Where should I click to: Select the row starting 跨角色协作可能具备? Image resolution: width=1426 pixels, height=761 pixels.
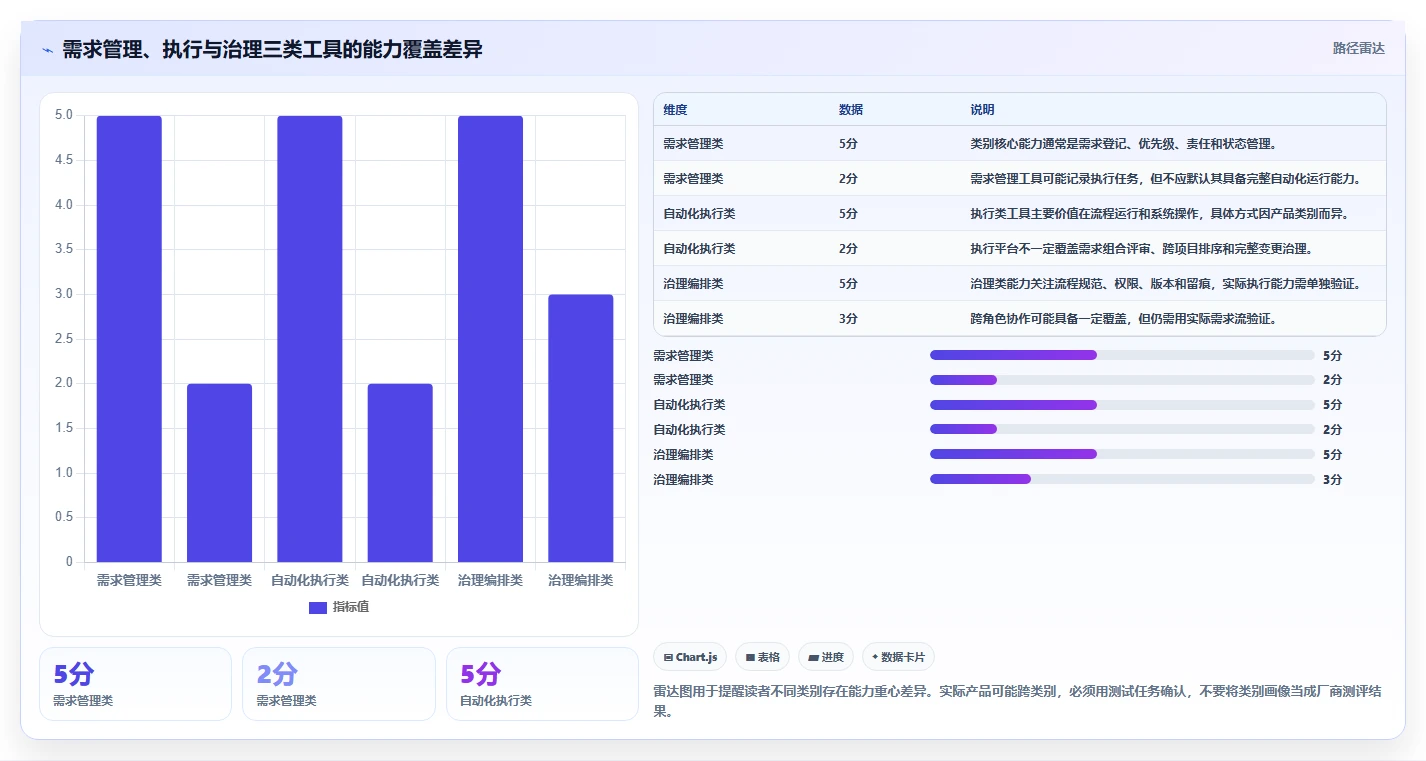click(x=1020, y=319)
